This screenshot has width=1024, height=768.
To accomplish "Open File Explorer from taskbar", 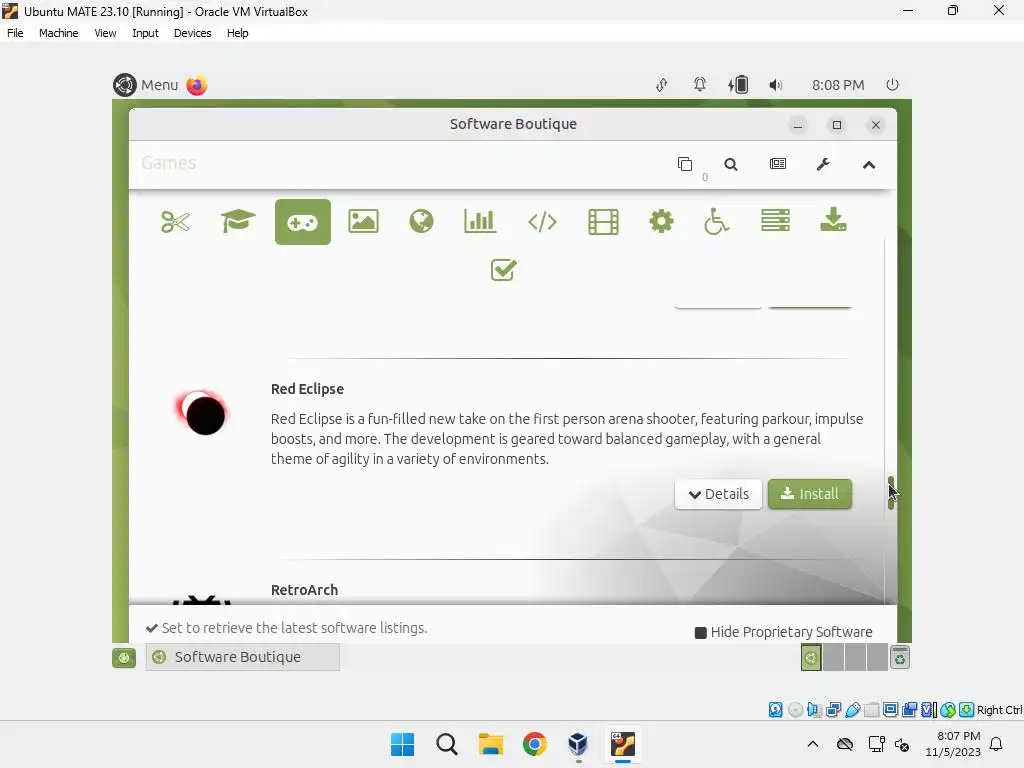I will tap(490, 744).
